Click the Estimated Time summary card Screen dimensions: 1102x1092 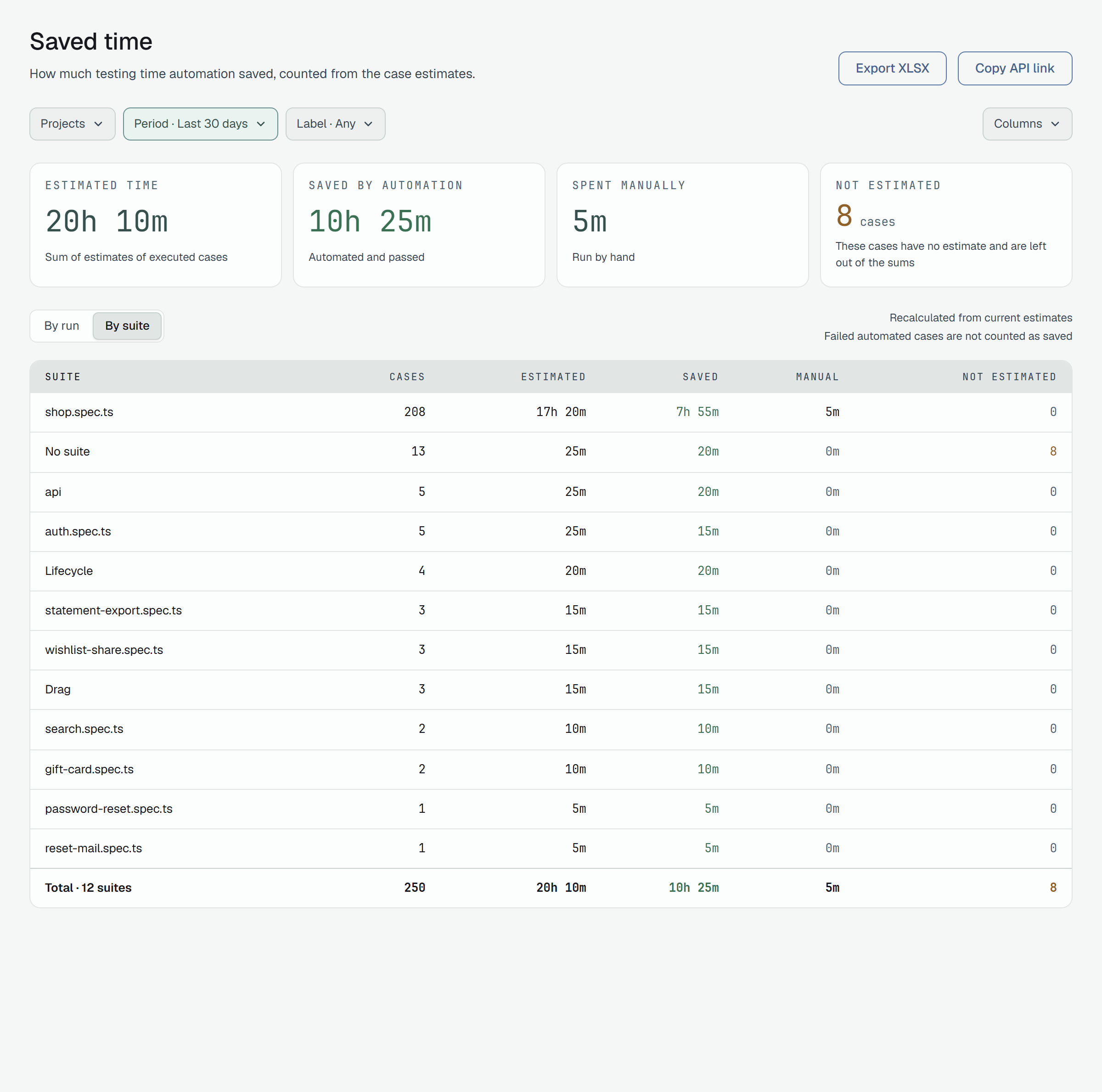click(156, 225)
